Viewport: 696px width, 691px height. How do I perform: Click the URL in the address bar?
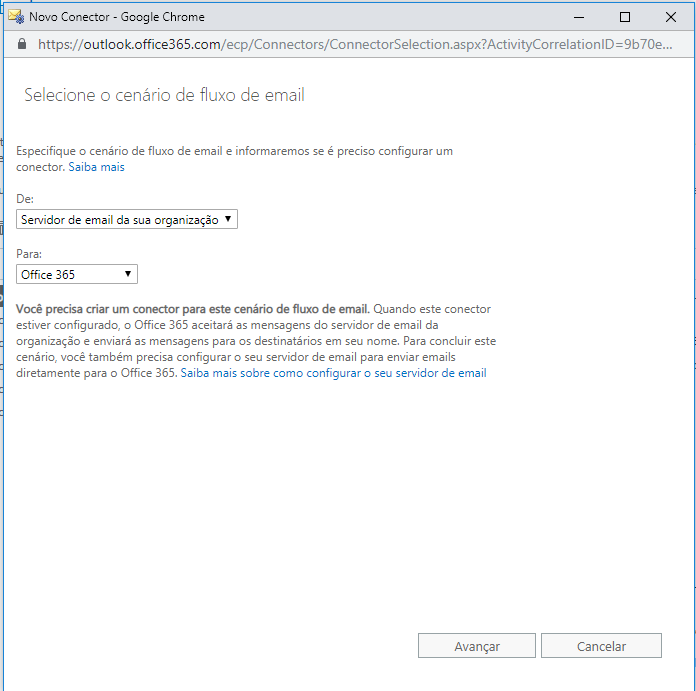point(355,44)
